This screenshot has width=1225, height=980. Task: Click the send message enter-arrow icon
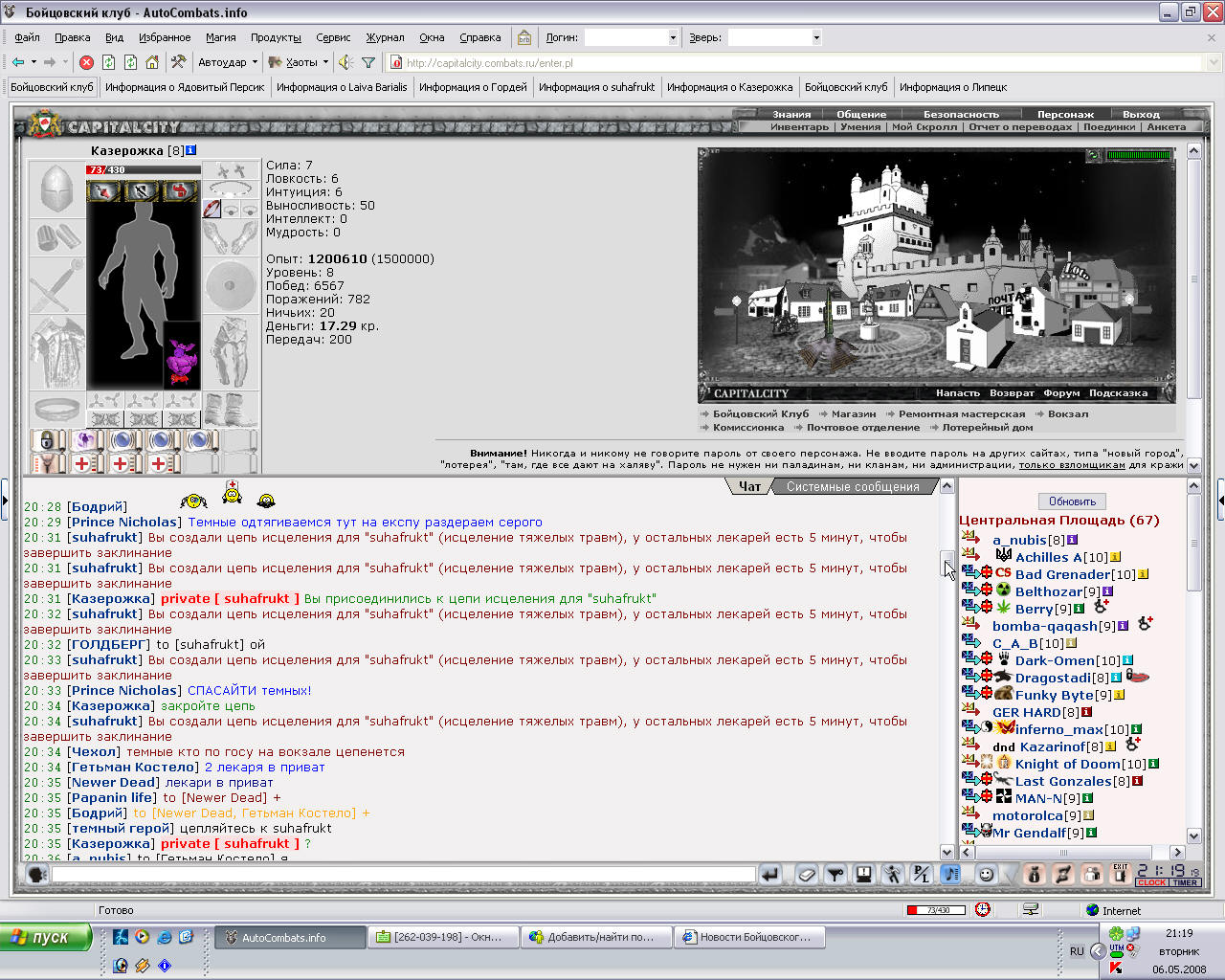pos(770,874)
